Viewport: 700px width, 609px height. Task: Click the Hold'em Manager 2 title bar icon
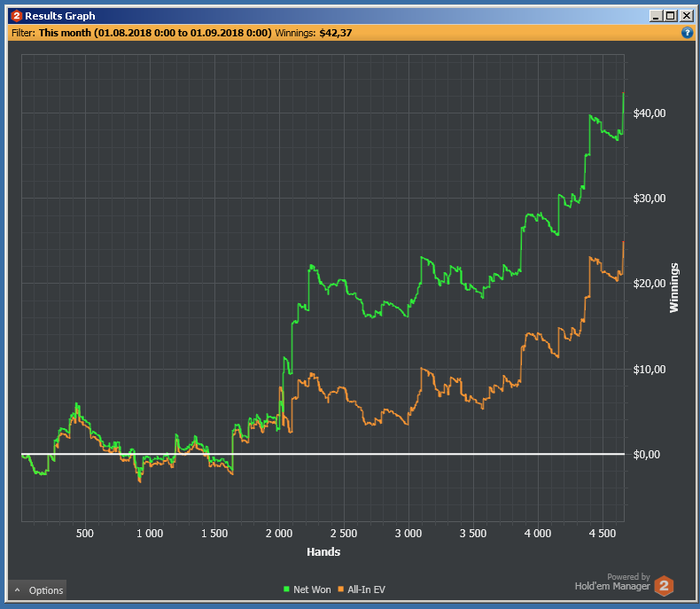17,16
